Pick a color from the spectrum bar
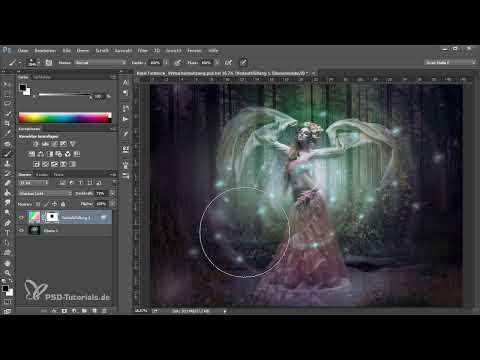This screenshot has height=360, width=480. 65,118
